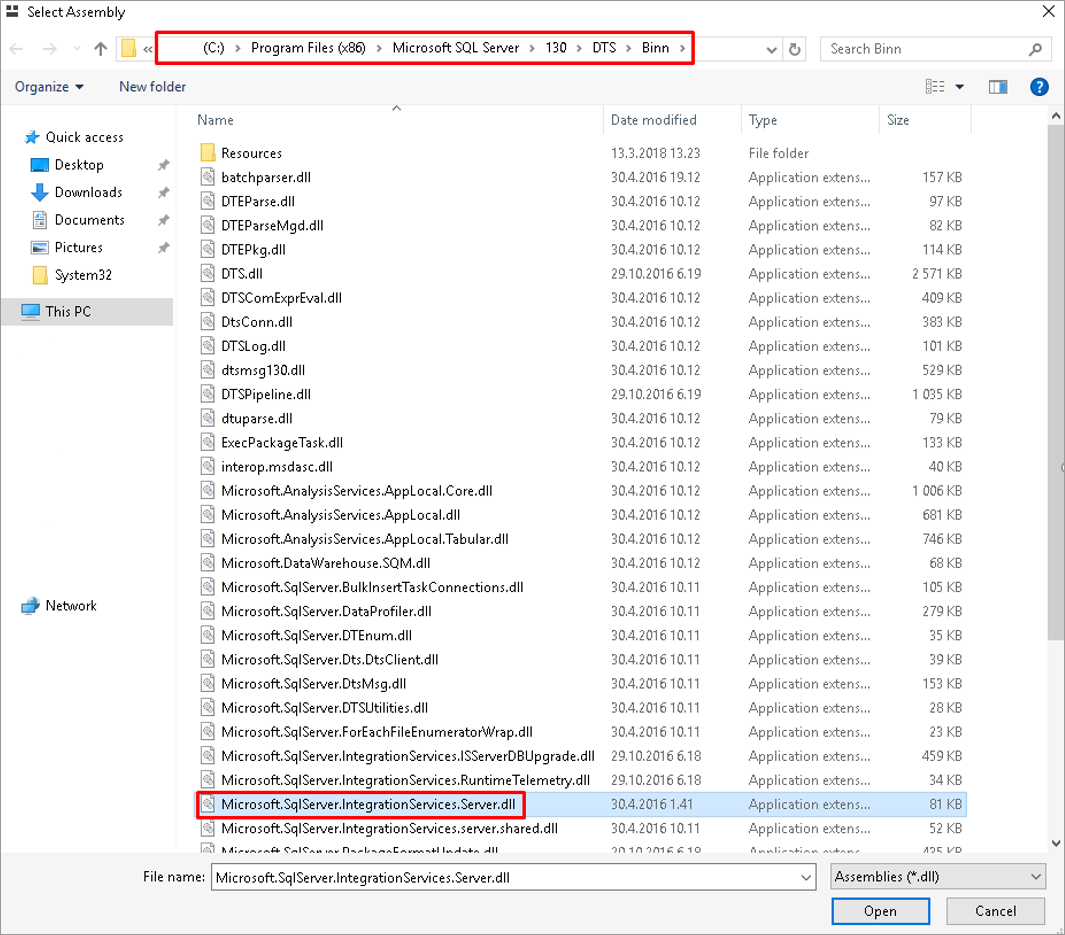Viewport: 1065px width, 935px height.
Task: Sort by the Date modified column header
Action: (654, 120)
